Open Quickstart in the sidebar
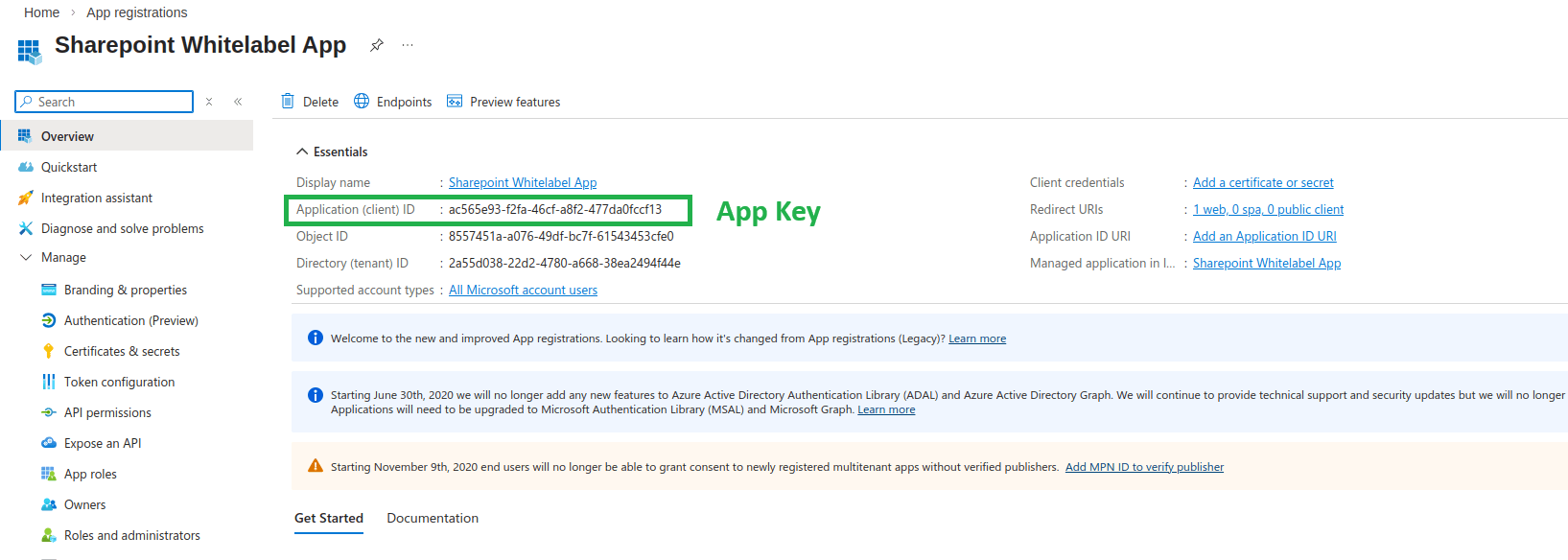This screenshot has height=560, width=1568. pyautogui.click(x=69, y=167)
